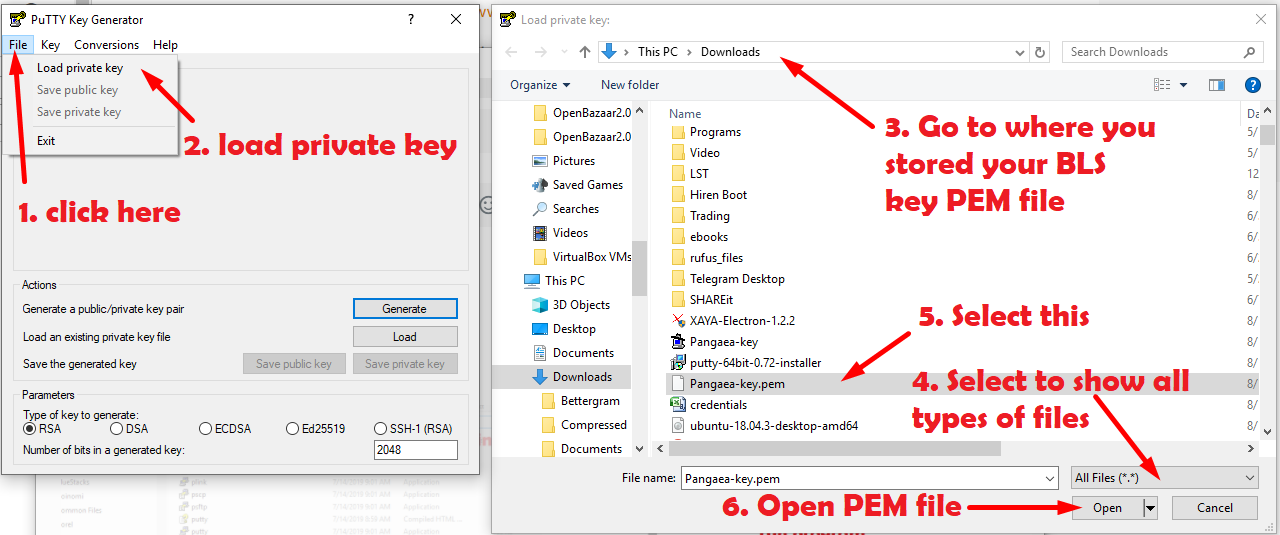The image size is (1280, 535).
Task: Click the PuTTY Key Generator help question mark
Action: point(411,19)
